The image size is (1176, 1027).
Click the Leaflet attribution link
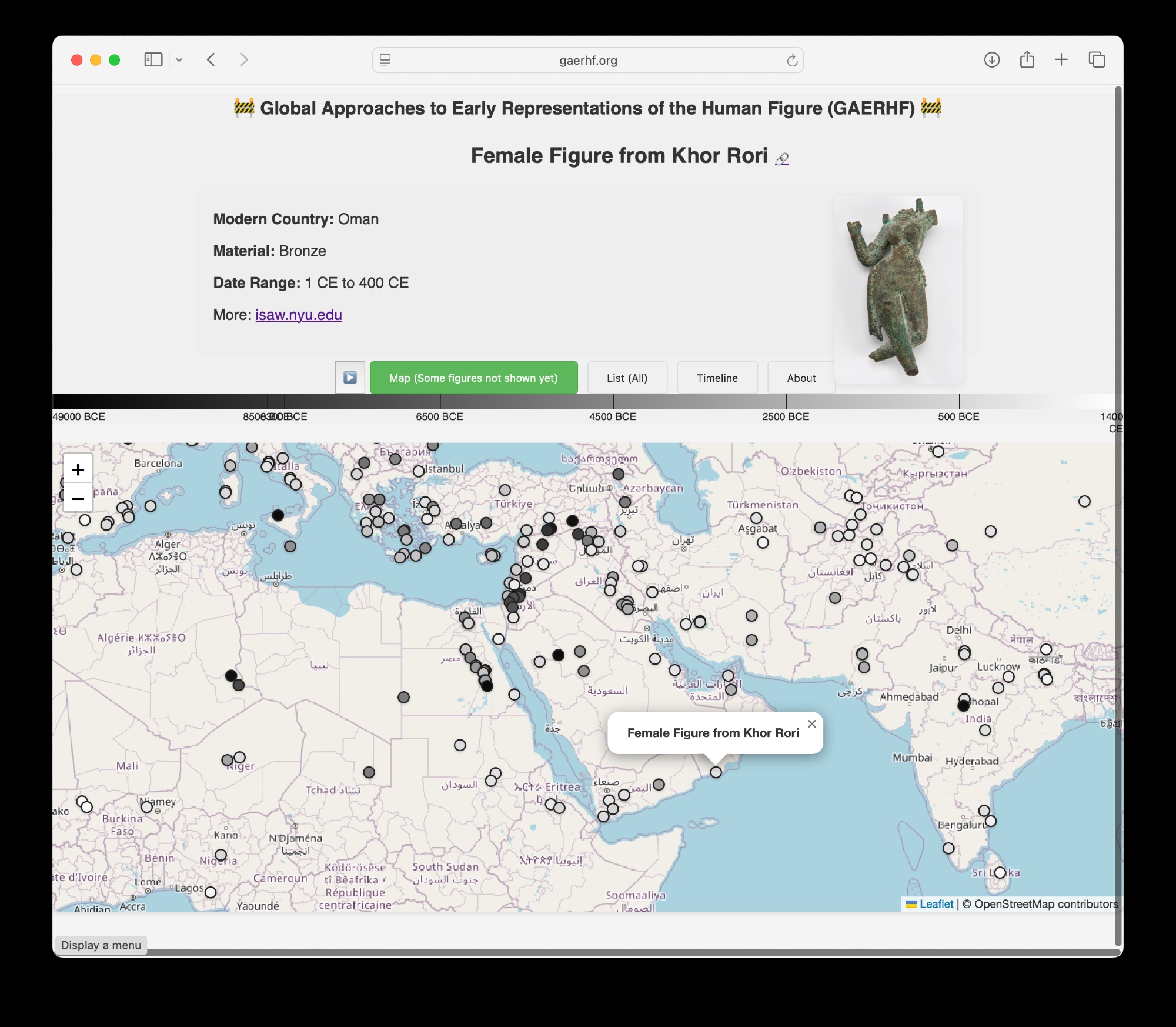click(x=936, y=904)
